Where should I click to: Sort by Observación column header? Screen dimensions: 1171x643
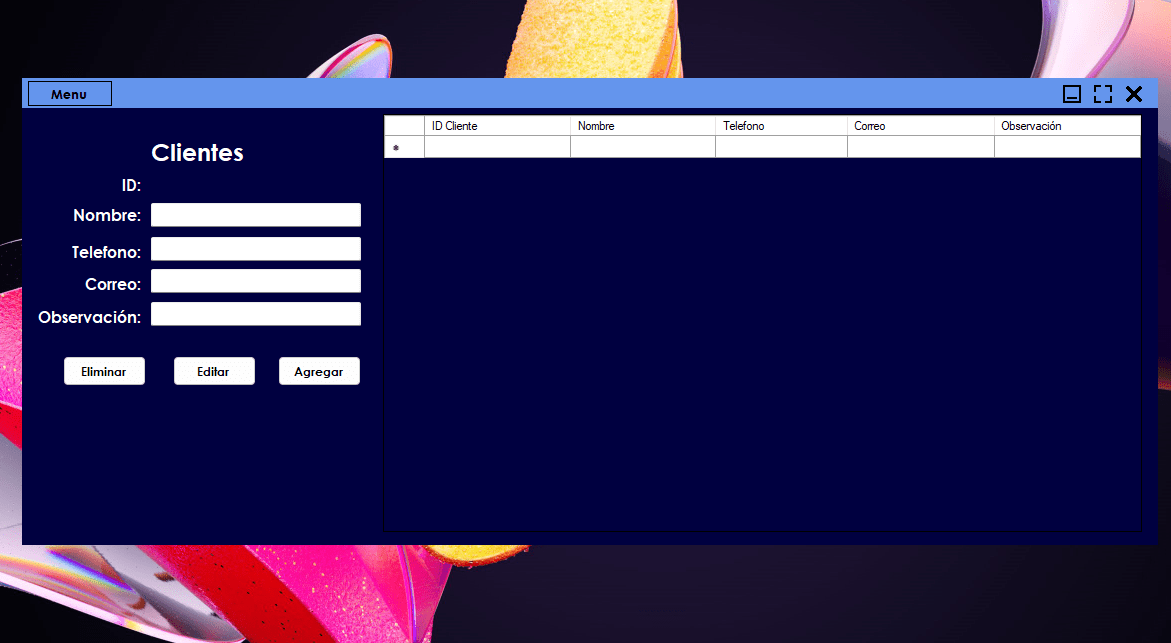(1066, 126)
